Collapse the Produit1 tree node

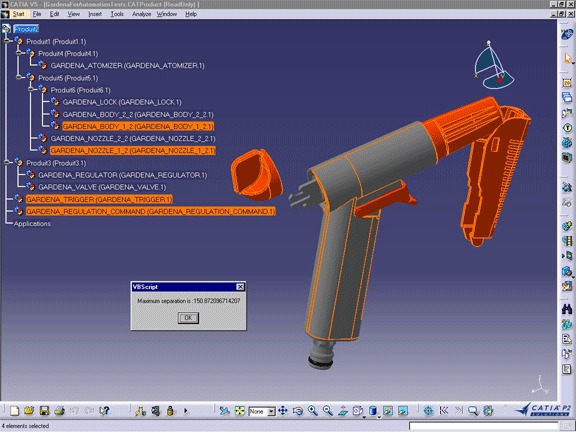pos(7,41)
